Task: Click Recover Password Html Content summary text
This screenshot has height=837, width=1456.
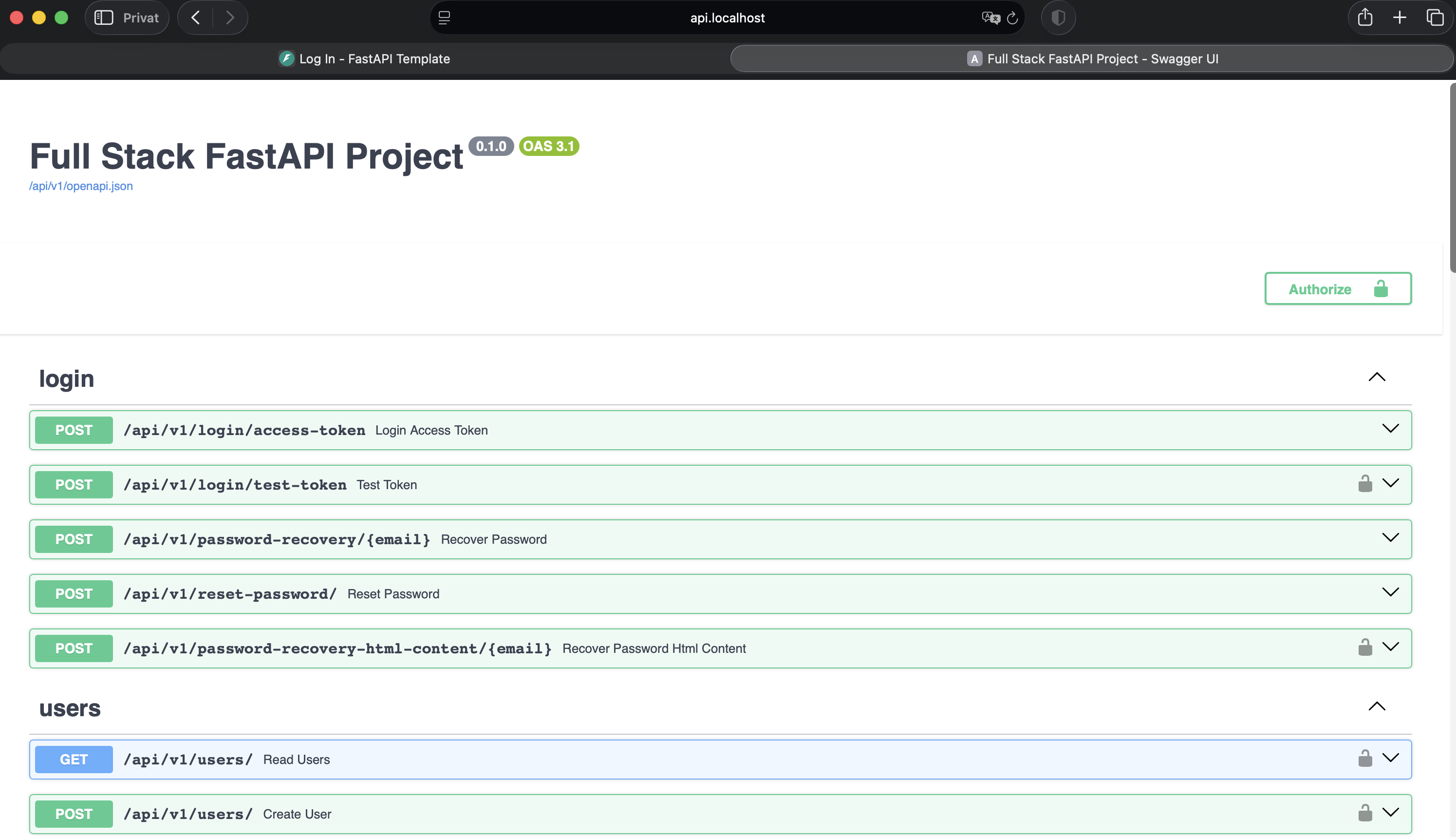Action: (654, 648)
